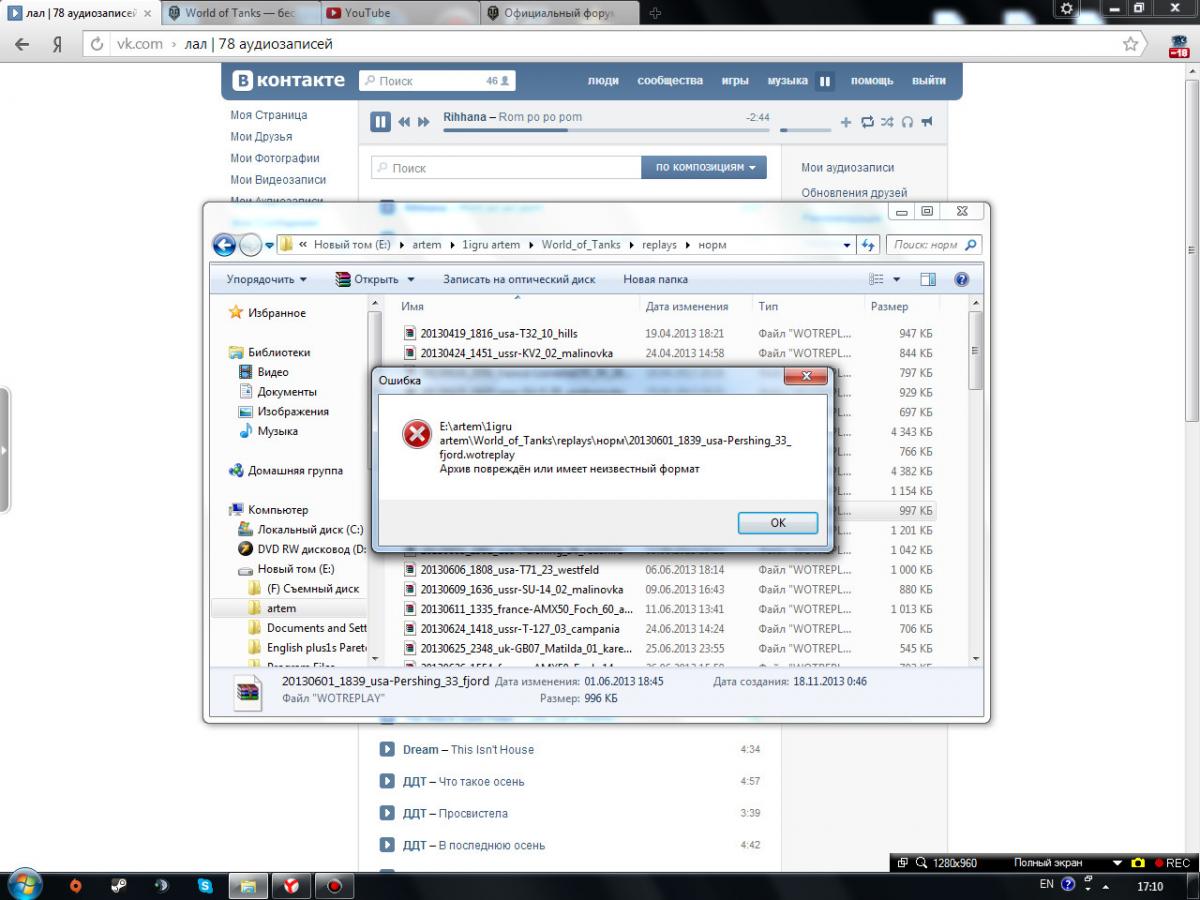Open по композициям dropdown

(704, 168)
